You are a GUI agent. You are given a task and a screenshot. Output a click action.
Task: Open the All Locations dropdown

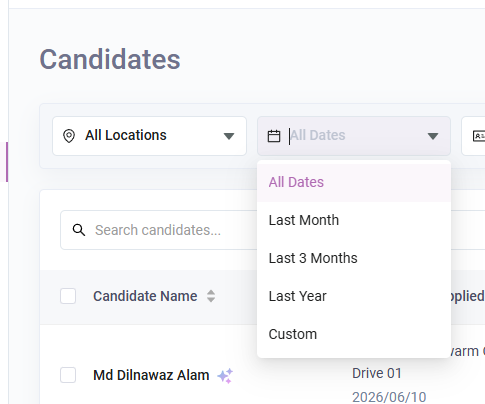[149, 136]
